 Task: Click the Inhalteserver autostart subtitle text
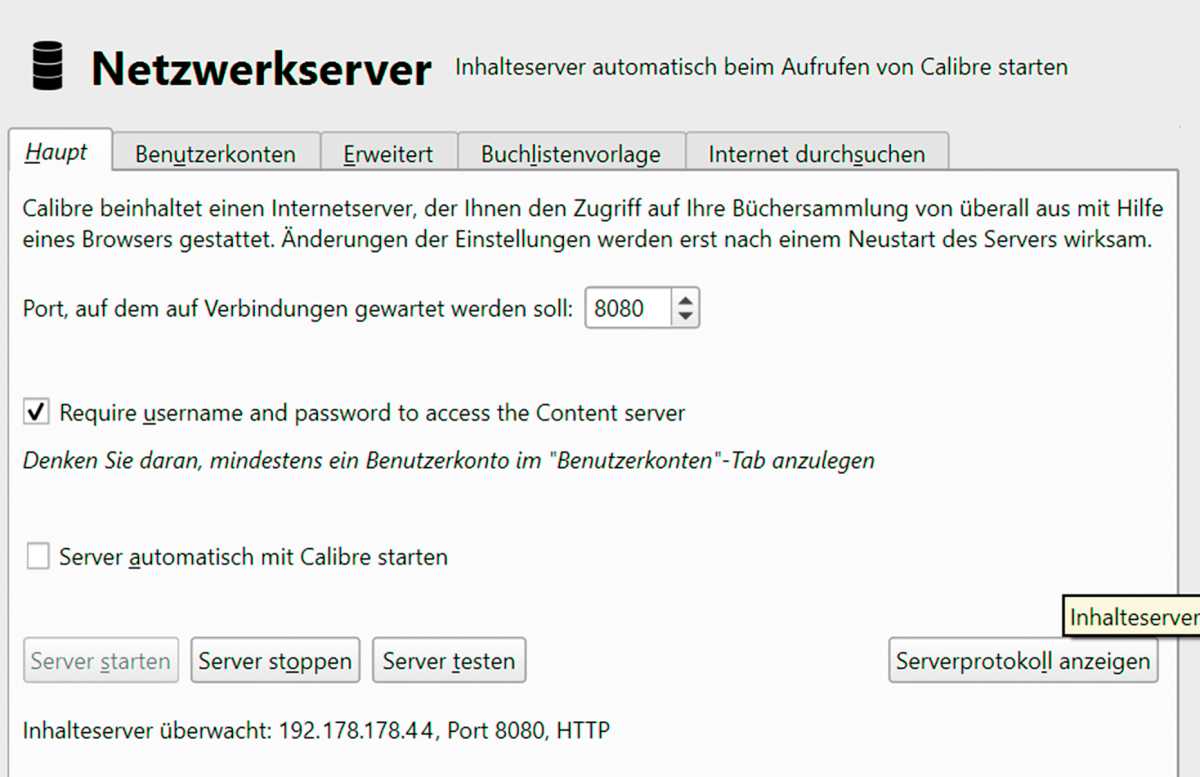pyautogui.click(x=760, y=66)
